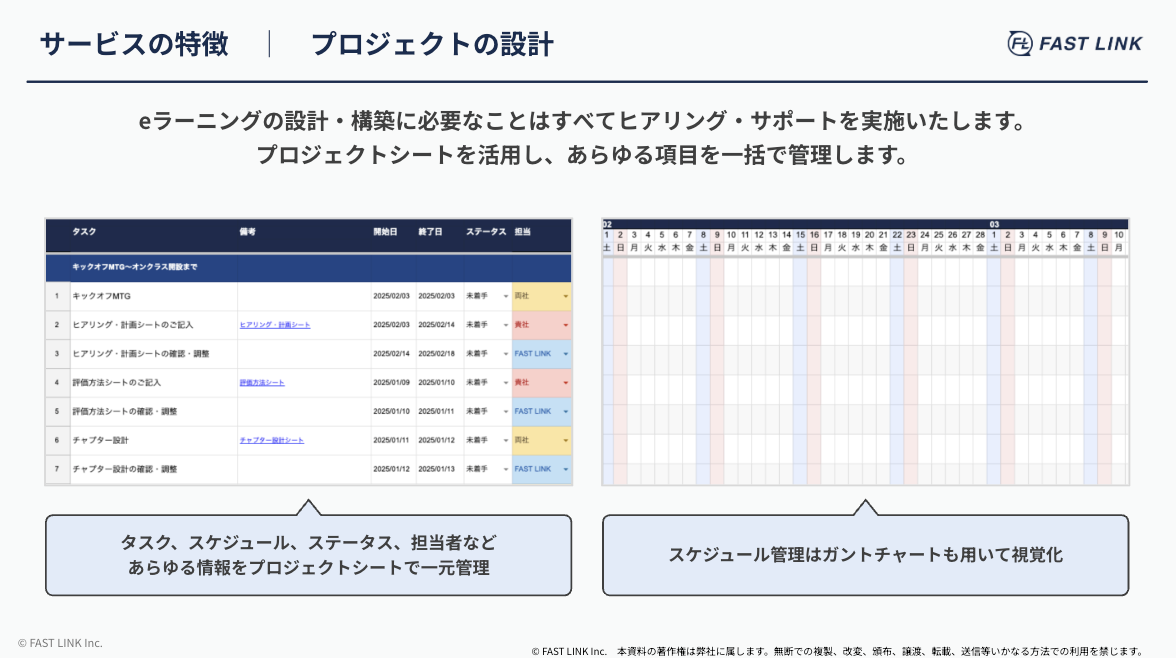Select the ヒアリング・計画シートのご記入 task cell
The width and height of the screenshot is (1176, 658).
[154, 325]
